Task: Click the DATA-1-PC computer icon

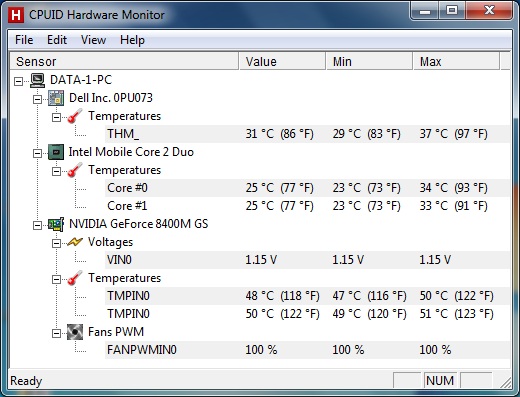Action: (x=37, y=80)
